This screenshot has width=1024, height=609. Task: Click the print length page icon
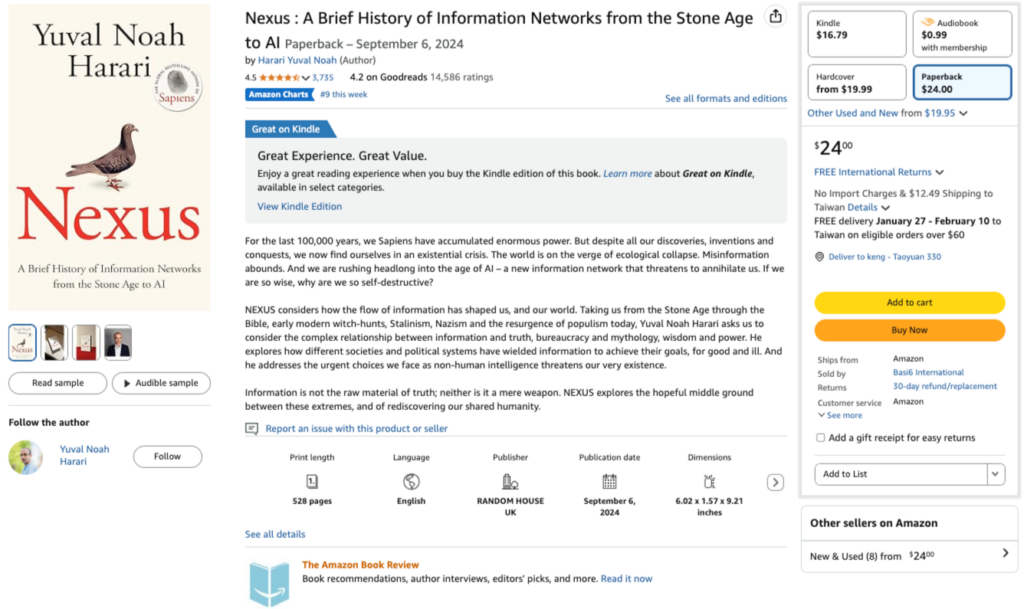click(x=312, y=482)
